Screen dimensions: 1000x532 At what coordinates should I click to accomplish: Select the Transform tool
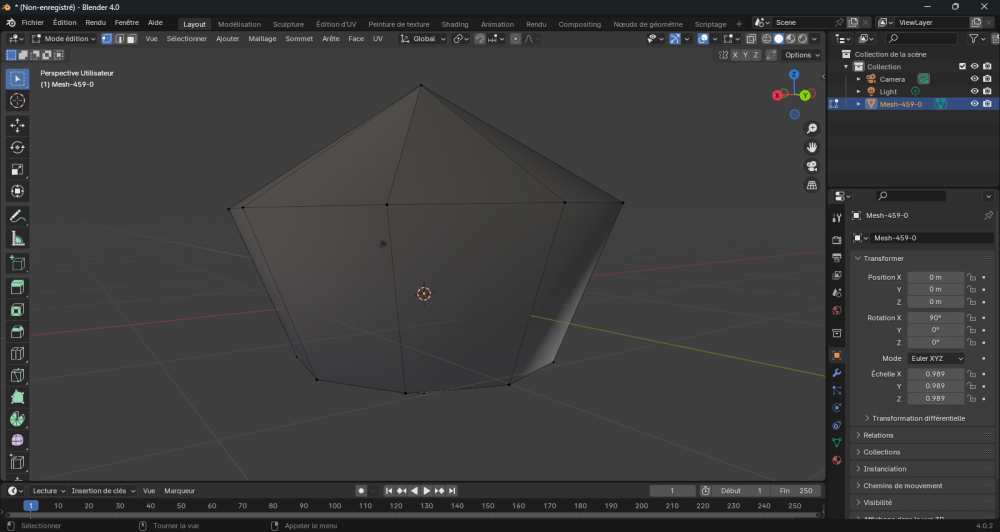point(17,191)
